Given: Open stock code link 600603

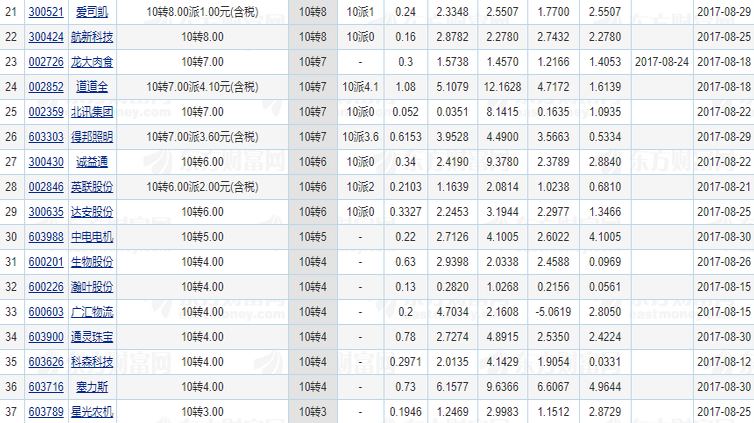Looking at the screenshot, I should click(x=46, y=312).
